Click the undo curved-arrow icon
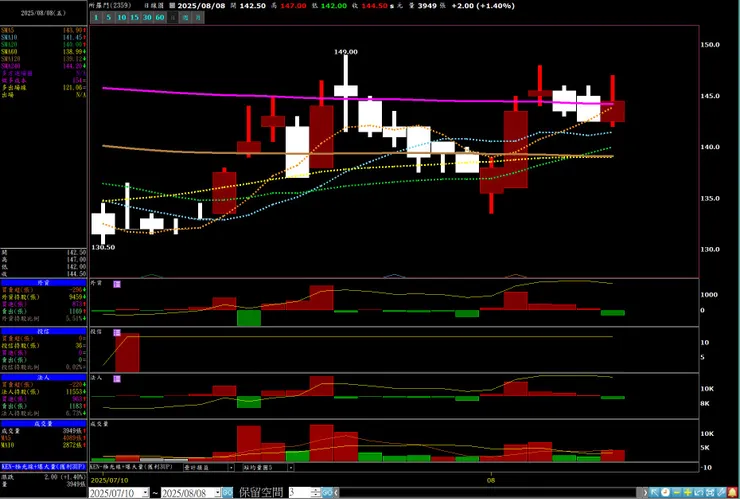This screenshot has height=499, width=740. tap(698, 492)
